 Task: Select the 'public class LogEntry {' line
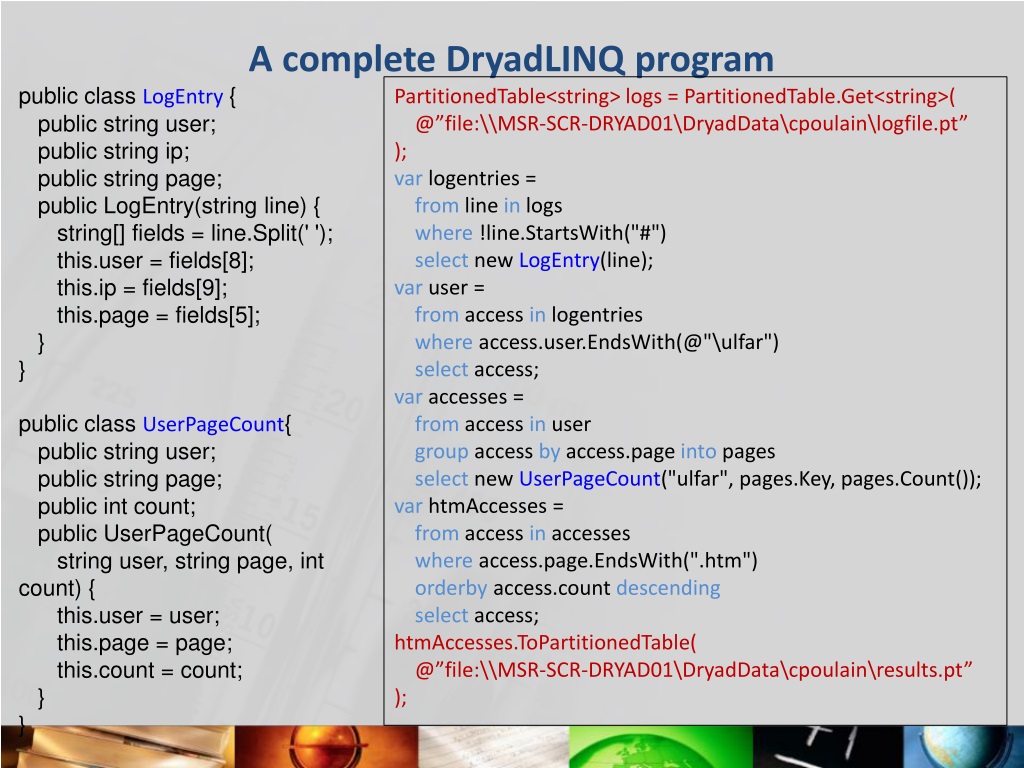127,97
